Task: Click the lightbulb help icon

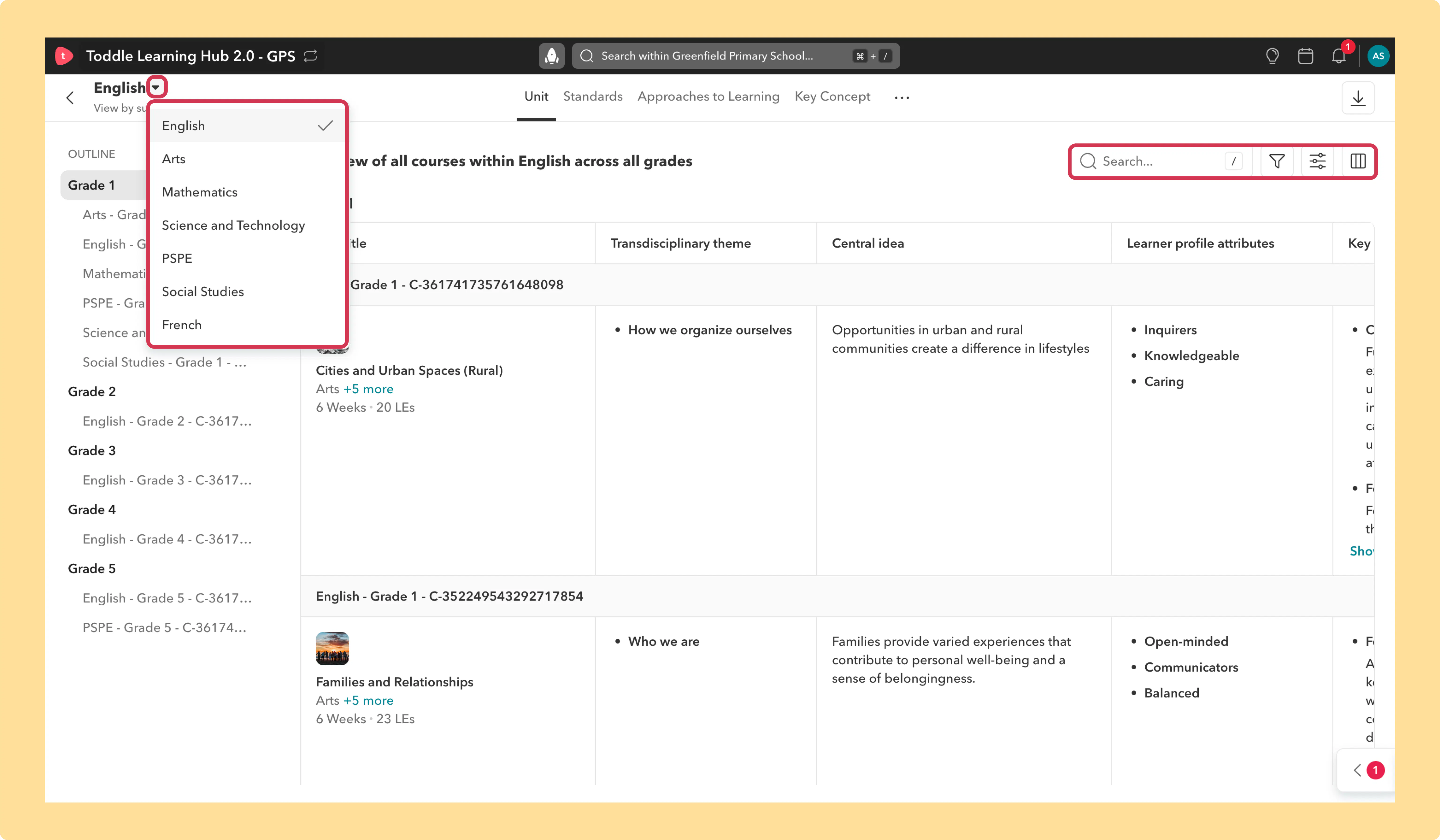Action: coord(1272,56)
